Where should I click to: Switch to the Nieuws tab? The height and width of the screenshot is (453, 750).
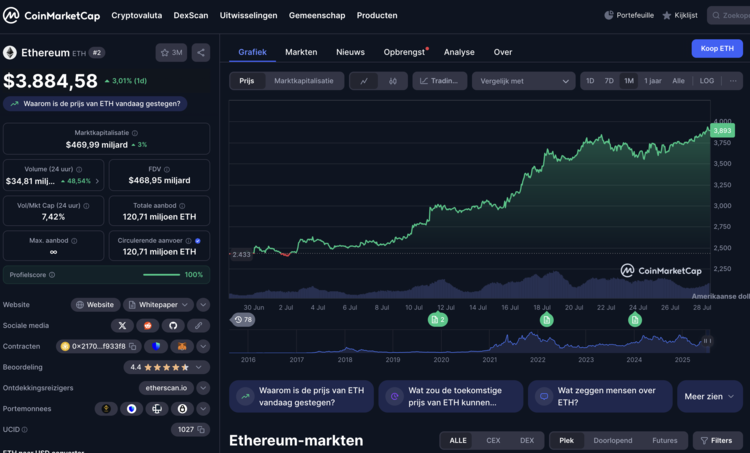pyautogui.click(x=350, y=52)
